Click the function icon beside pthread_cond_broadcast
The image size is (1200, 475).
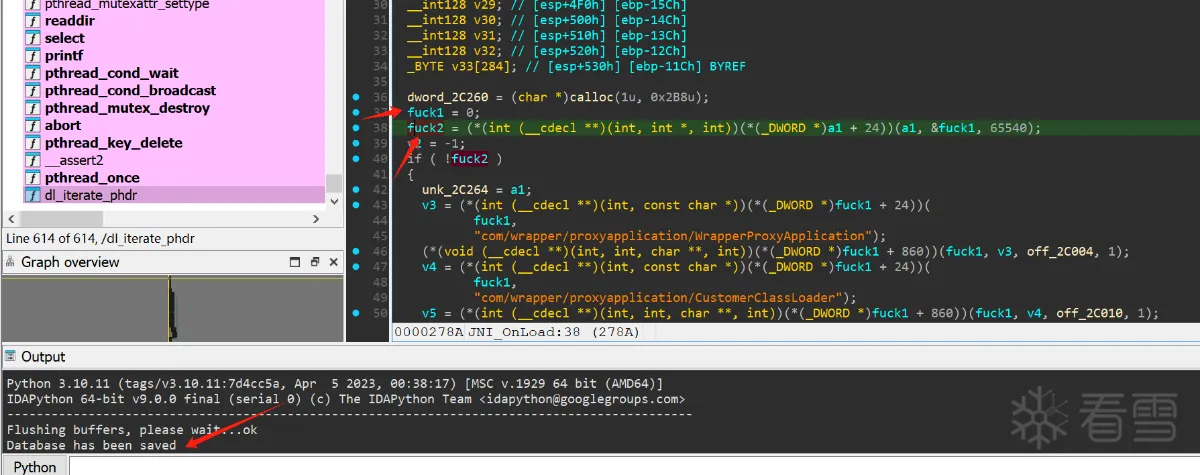(32, 90)
